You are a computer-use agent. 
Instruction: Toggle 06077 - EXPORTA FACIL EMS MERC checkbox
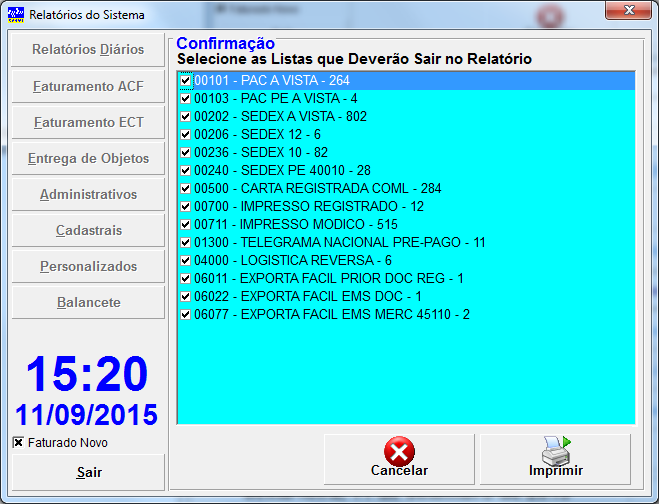click(185, 314)
